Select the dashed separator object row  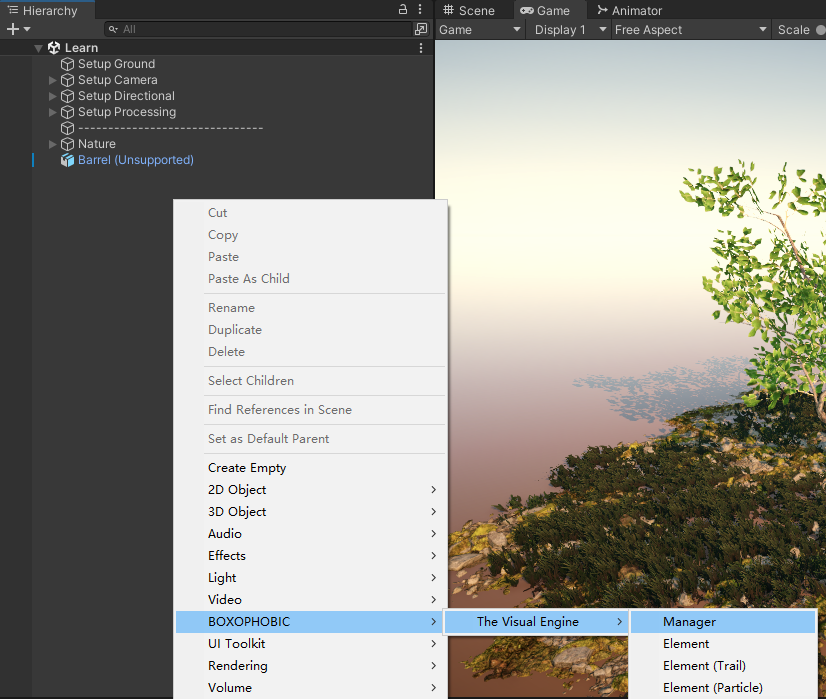[x=170, y=128]
